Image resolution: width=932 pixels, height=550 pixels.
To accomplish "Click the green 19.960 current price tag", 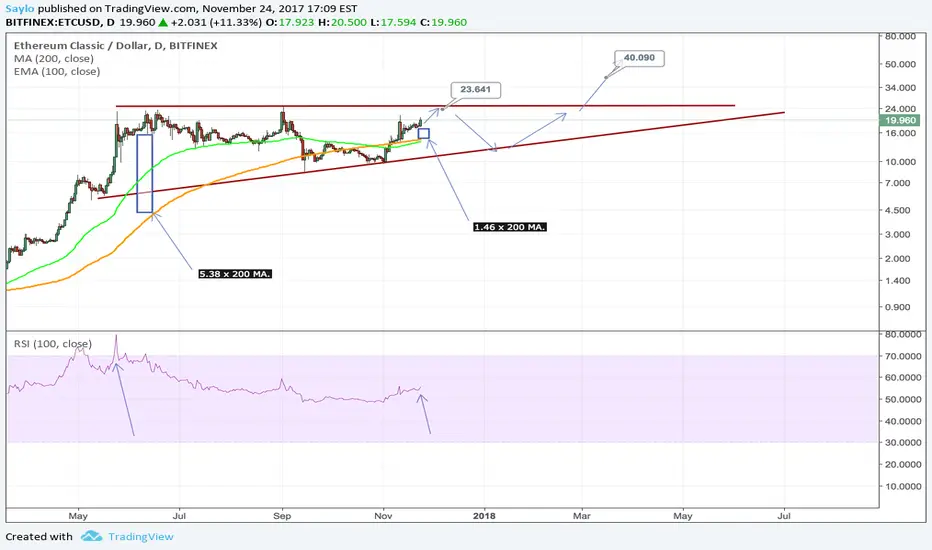I will [x=900, y=120].
